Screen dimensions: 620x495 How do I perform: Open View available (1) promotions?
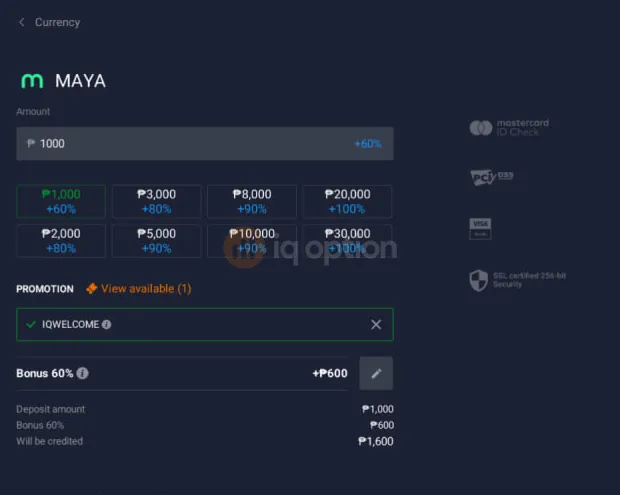coord(146,289)
